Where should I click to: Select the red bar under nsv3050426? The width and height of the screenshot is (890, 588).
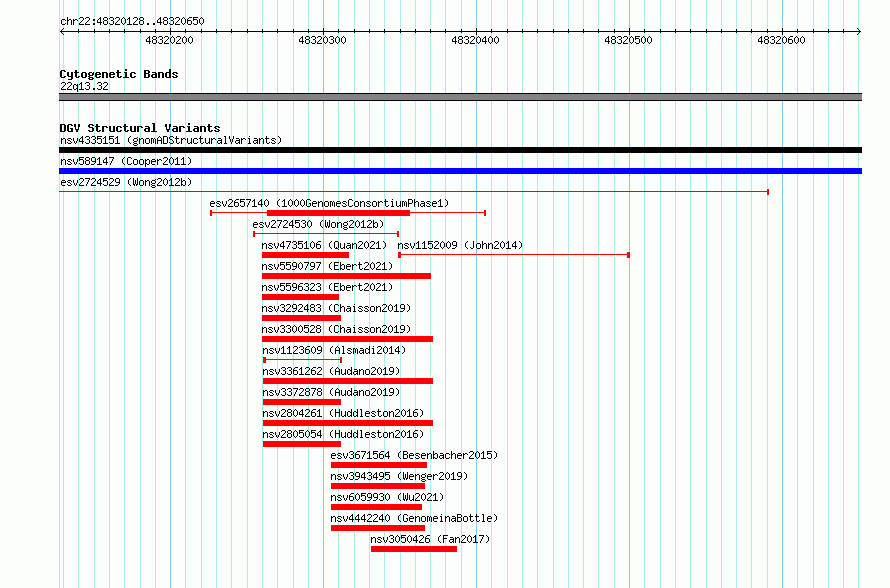414,549
